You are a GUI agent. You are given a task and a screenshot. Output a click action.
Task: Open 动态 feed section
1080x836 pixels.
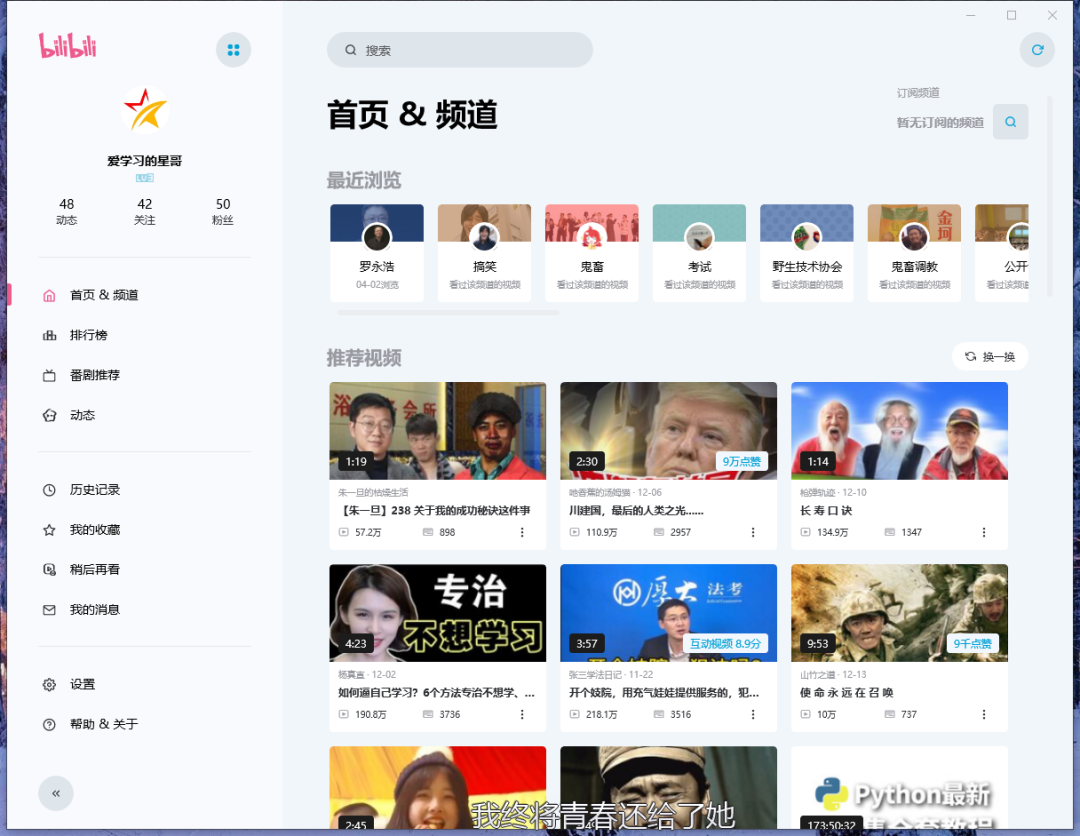145,415
